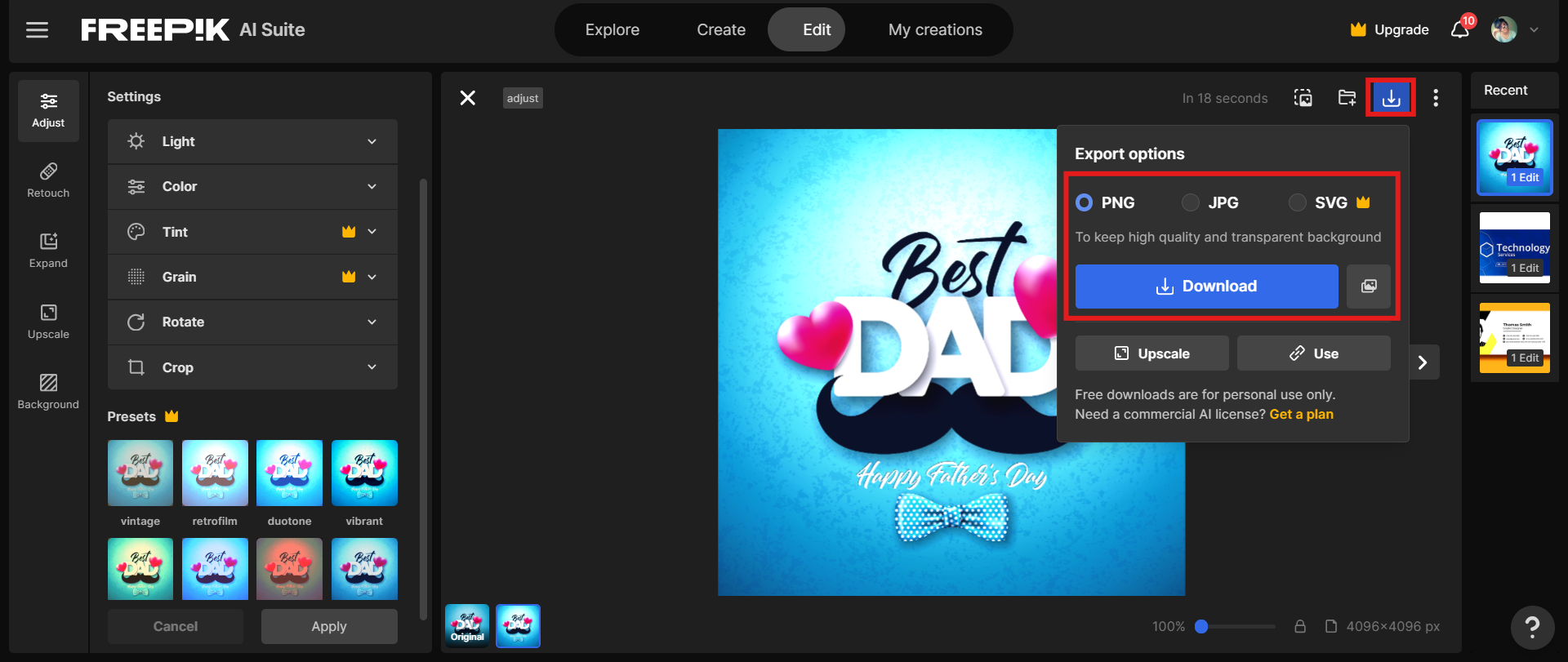Click the image icon beside Download
This screenshot has height=662, width=1568.
pyautogui.click(x=1369, y=287)
